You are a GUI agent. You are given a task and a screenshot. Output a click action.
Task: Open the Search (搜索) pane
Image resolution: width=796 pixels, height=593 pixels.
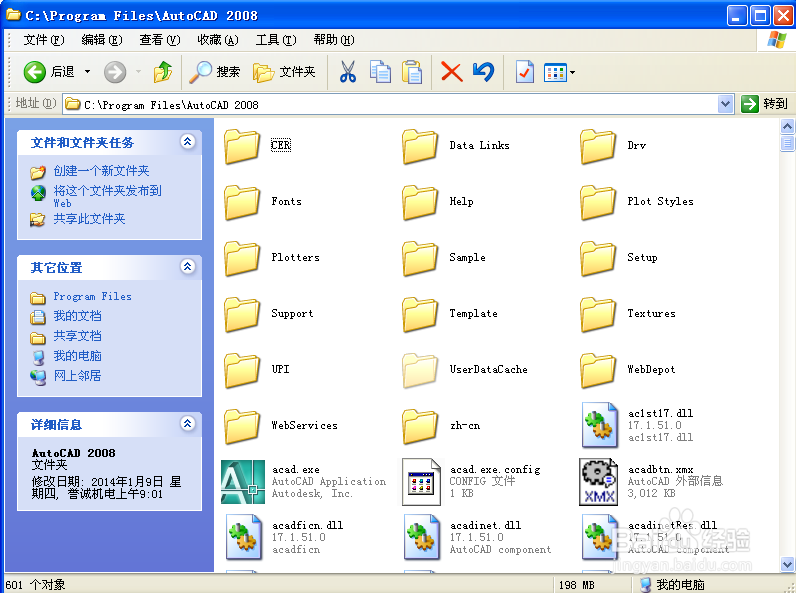(214, 72)
